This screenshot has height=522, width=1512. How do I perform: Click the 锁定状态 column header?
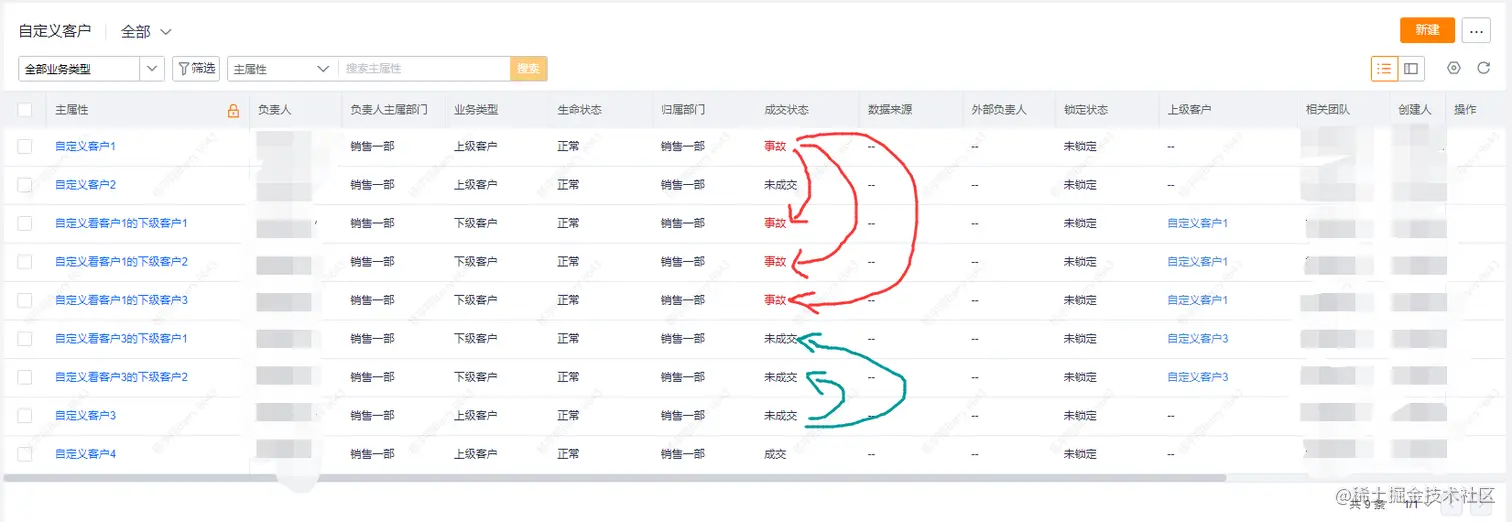pos(1085,110)
